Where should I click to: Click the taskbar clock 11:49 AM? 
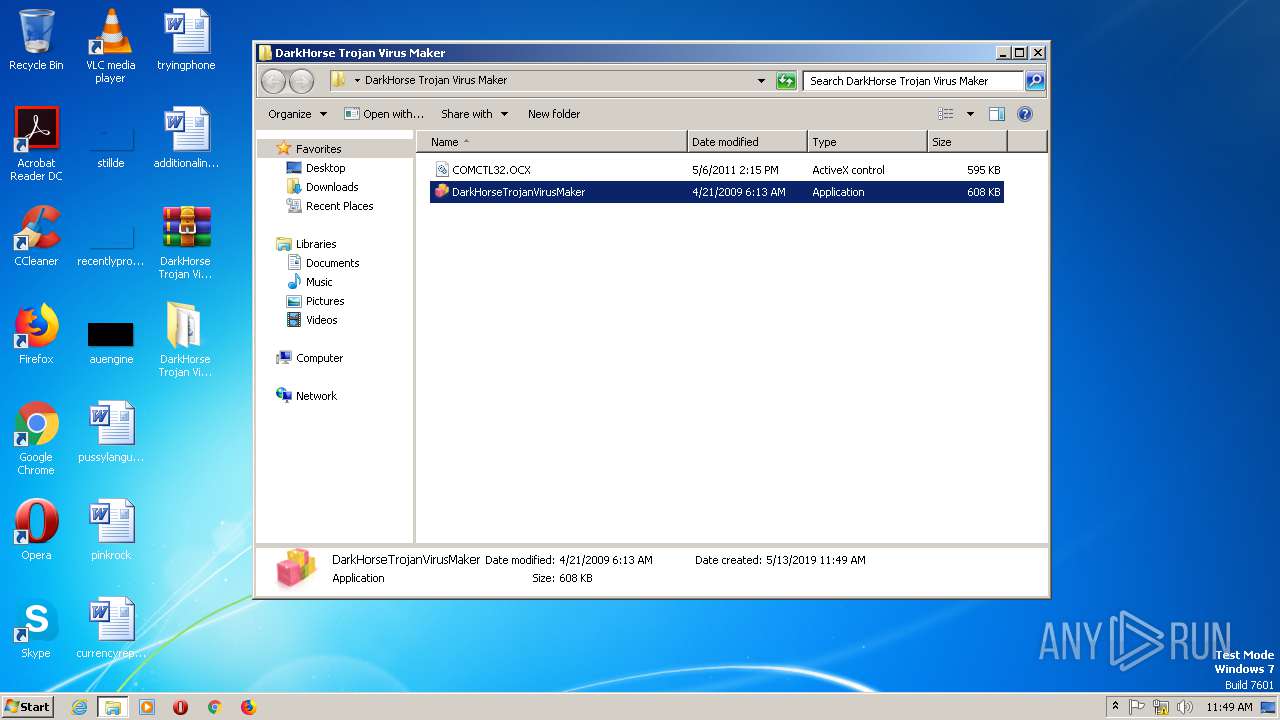pos(1229,707)
